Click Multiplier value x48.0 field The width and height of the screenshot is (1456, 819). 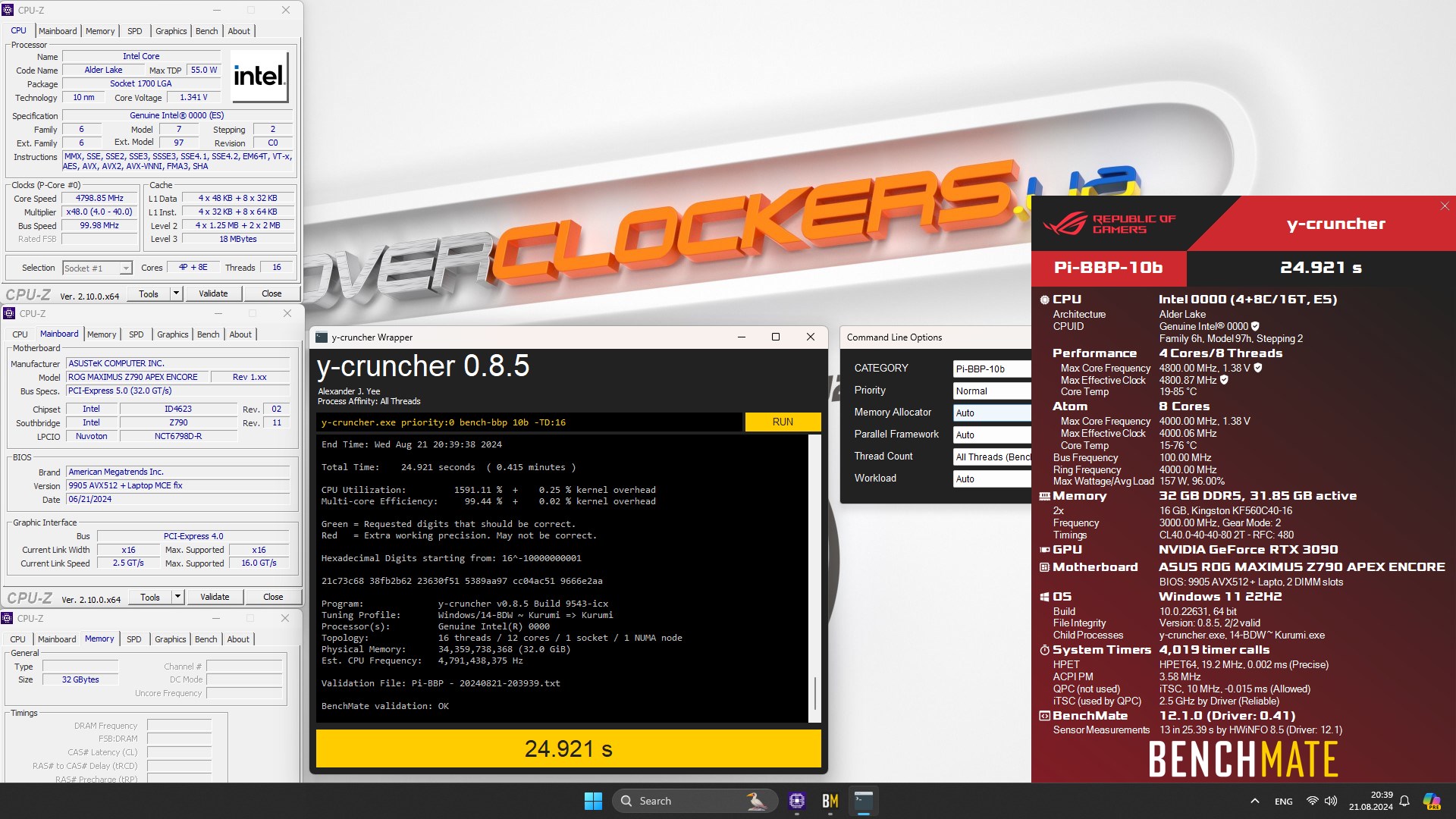pos(99,212)
